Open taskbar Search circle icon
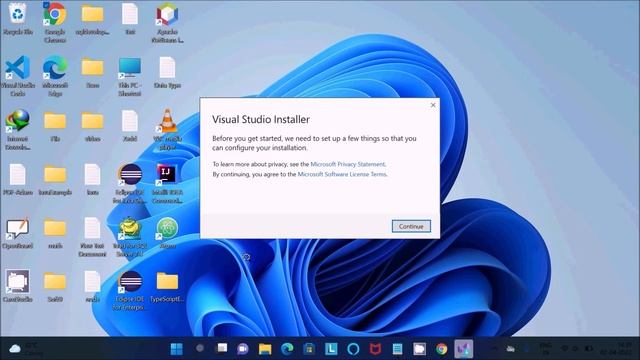 click(200, 348)
